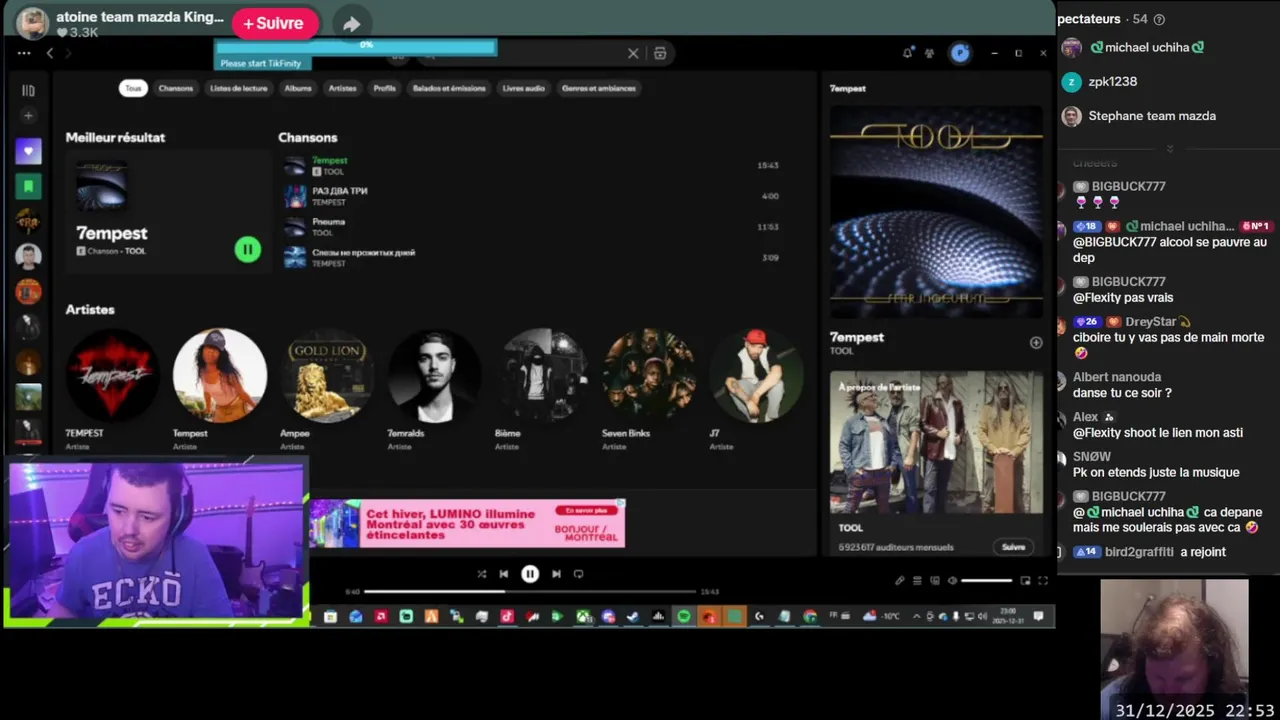Seek on the song progress bar
The height and width of the screenshot is (720, 1280).
(530, 592)
